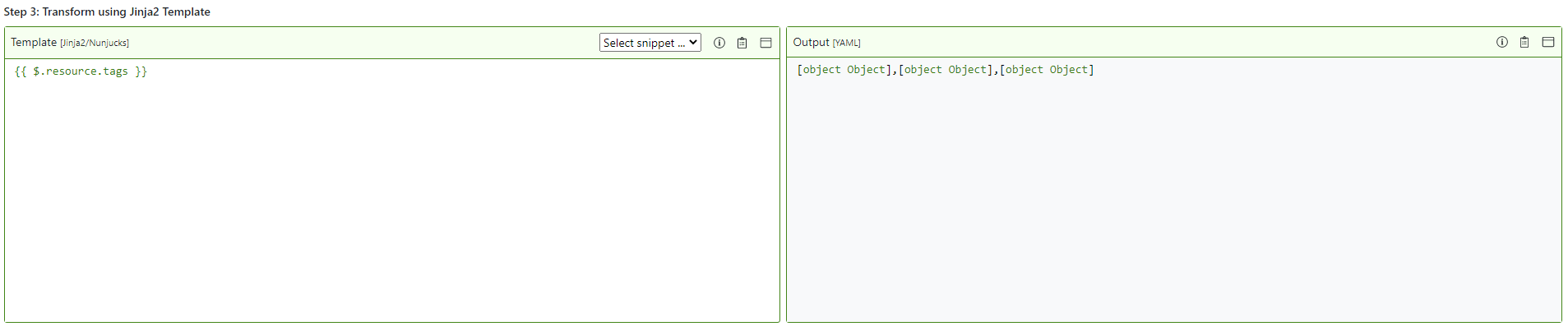The width and height of the screenshot is (1568, 331).
Task: Click the [Jinja2/Nunjucks] format label
Action: 95,43
